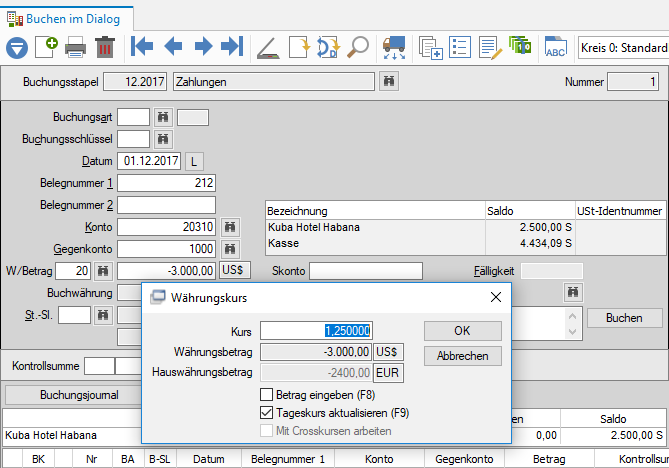Click the ABC folder icon
Image resolution: width=669 pixels, height=468 pixels.
[x=556, y=47]
